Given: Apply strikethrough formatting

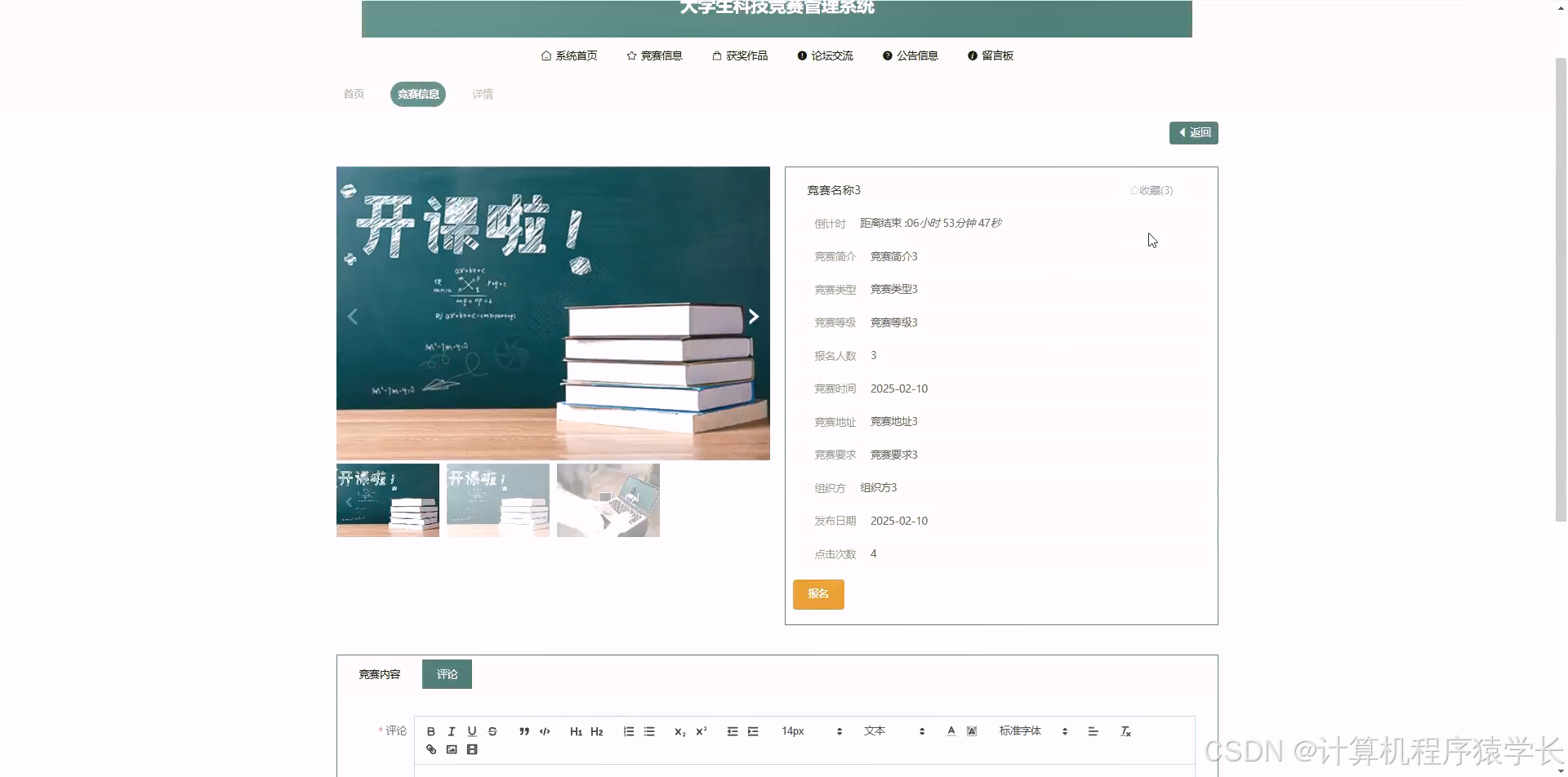Looking at the screenshot, I should point(492,731).
